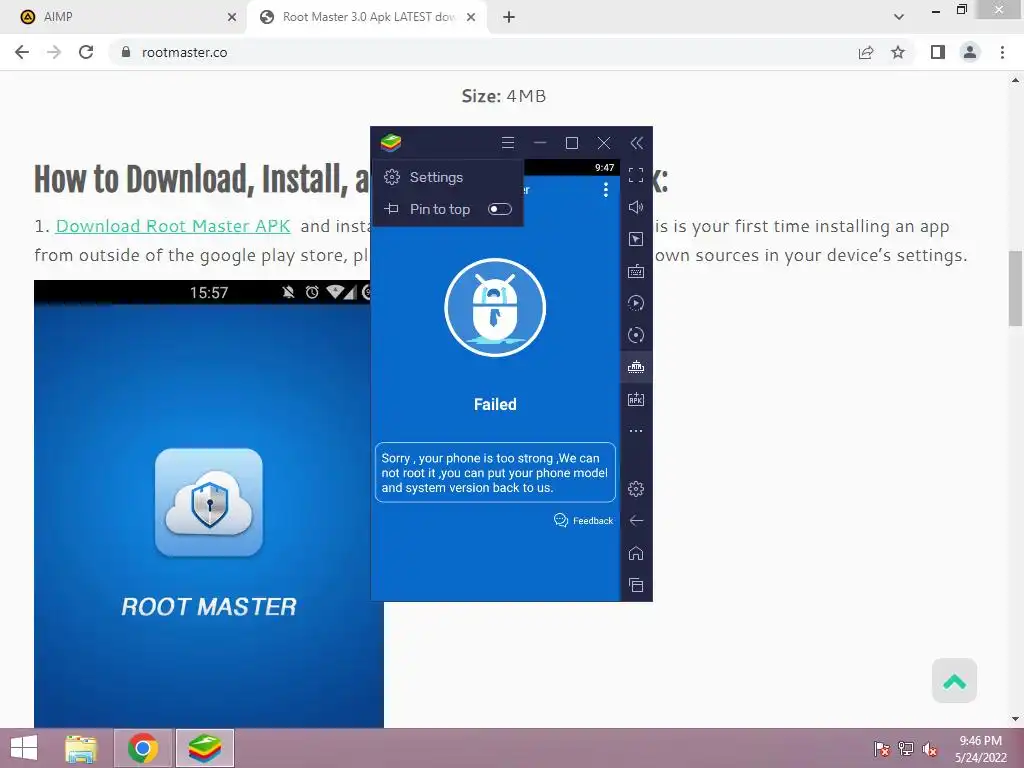Click scrollbar down arrow in Chrome

point(1016,719)
